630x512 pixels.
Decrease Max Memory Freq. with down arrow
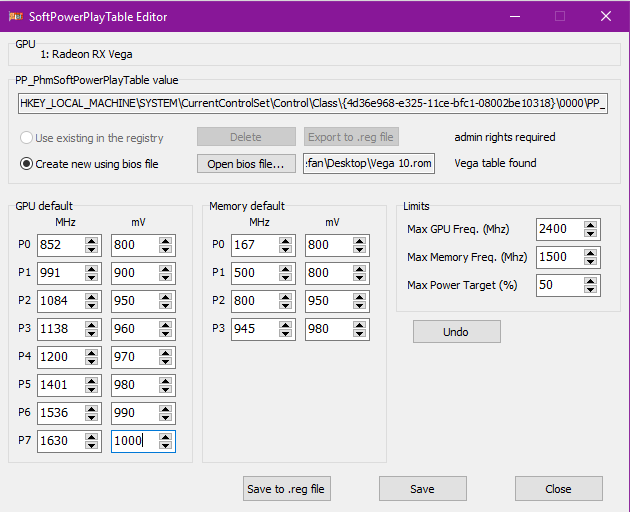tap(590, 262)
